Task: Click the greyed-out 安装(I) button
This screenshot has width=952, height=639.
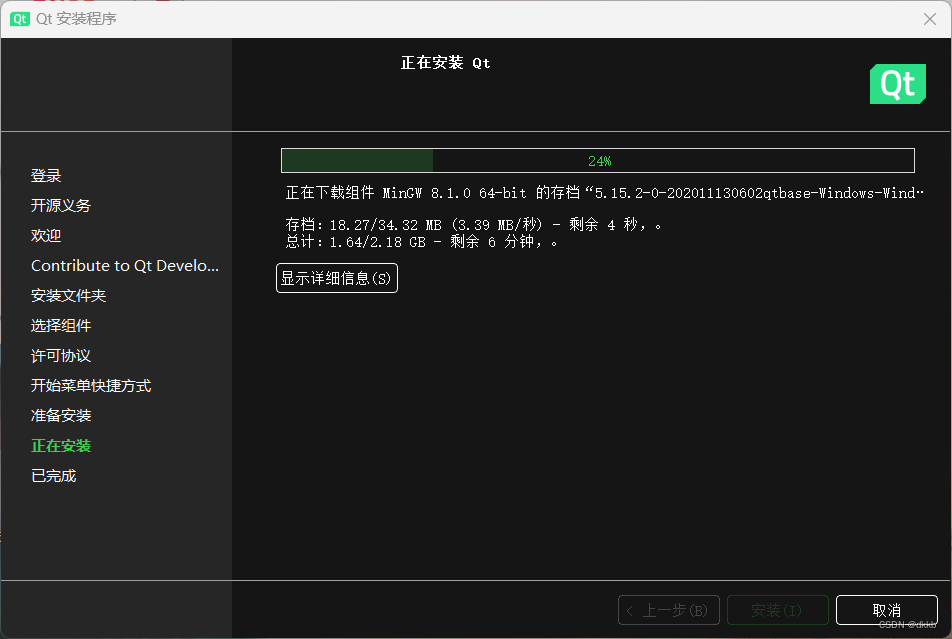Action: (778, 610)
